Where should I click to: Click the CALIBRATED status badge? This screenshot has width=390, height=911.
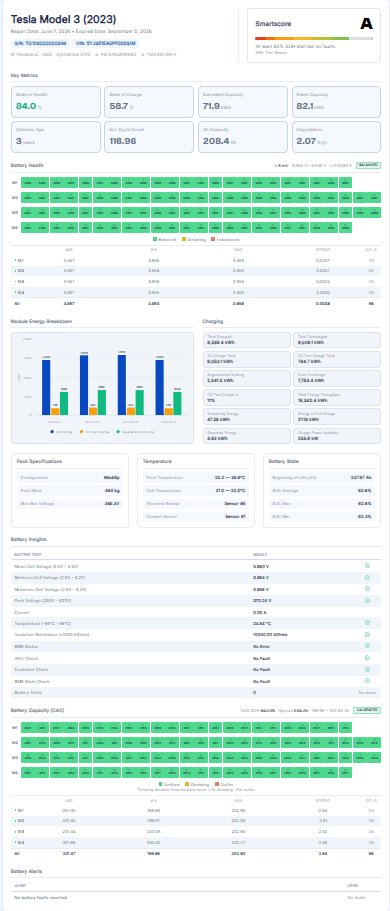[x=368, y=710]
